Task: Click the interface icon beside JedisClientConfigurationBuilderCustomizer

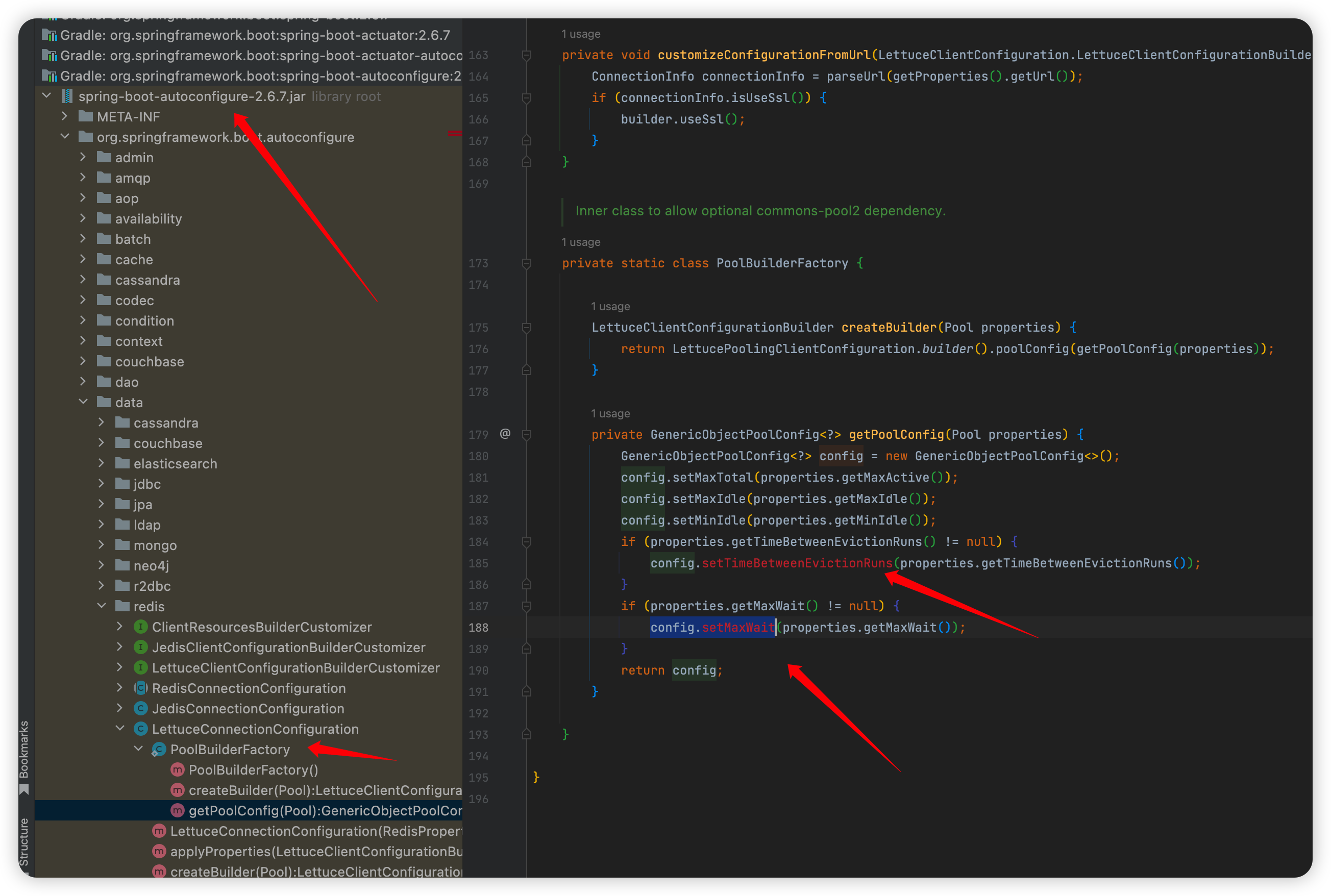Action: tap(140, 647)
